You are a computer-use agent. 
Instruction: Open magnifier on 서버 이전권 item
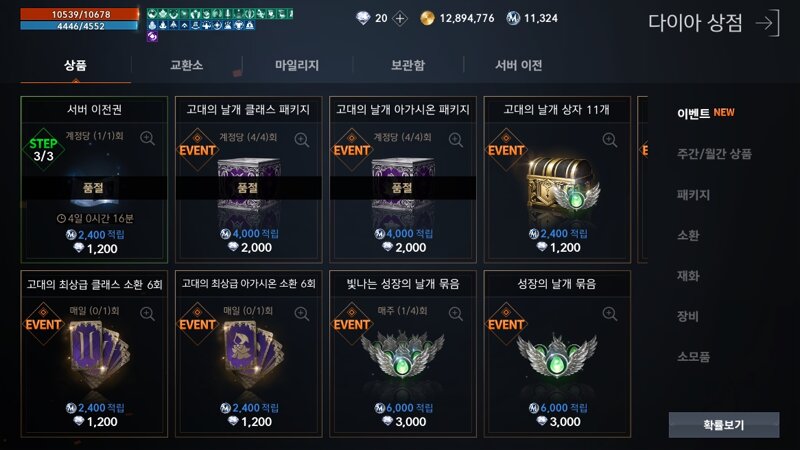pyautogui.click(x=147, y=138)
